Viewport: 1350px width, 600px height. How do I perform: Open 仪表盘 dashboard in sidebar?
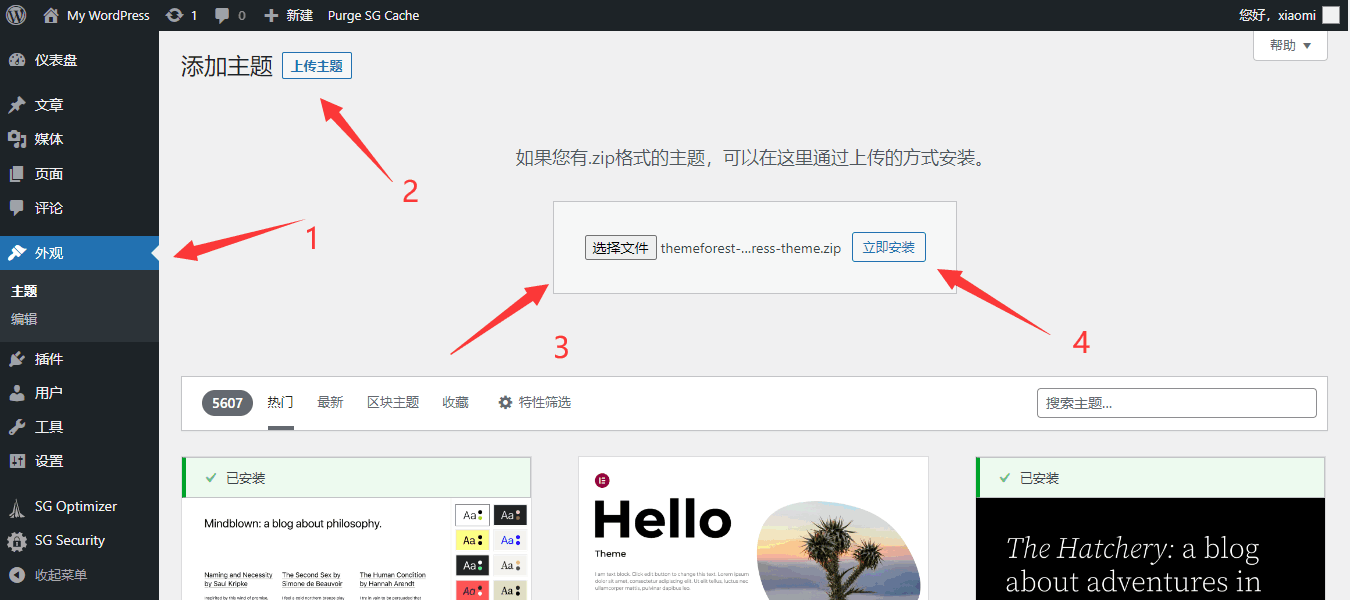[56, 60]
